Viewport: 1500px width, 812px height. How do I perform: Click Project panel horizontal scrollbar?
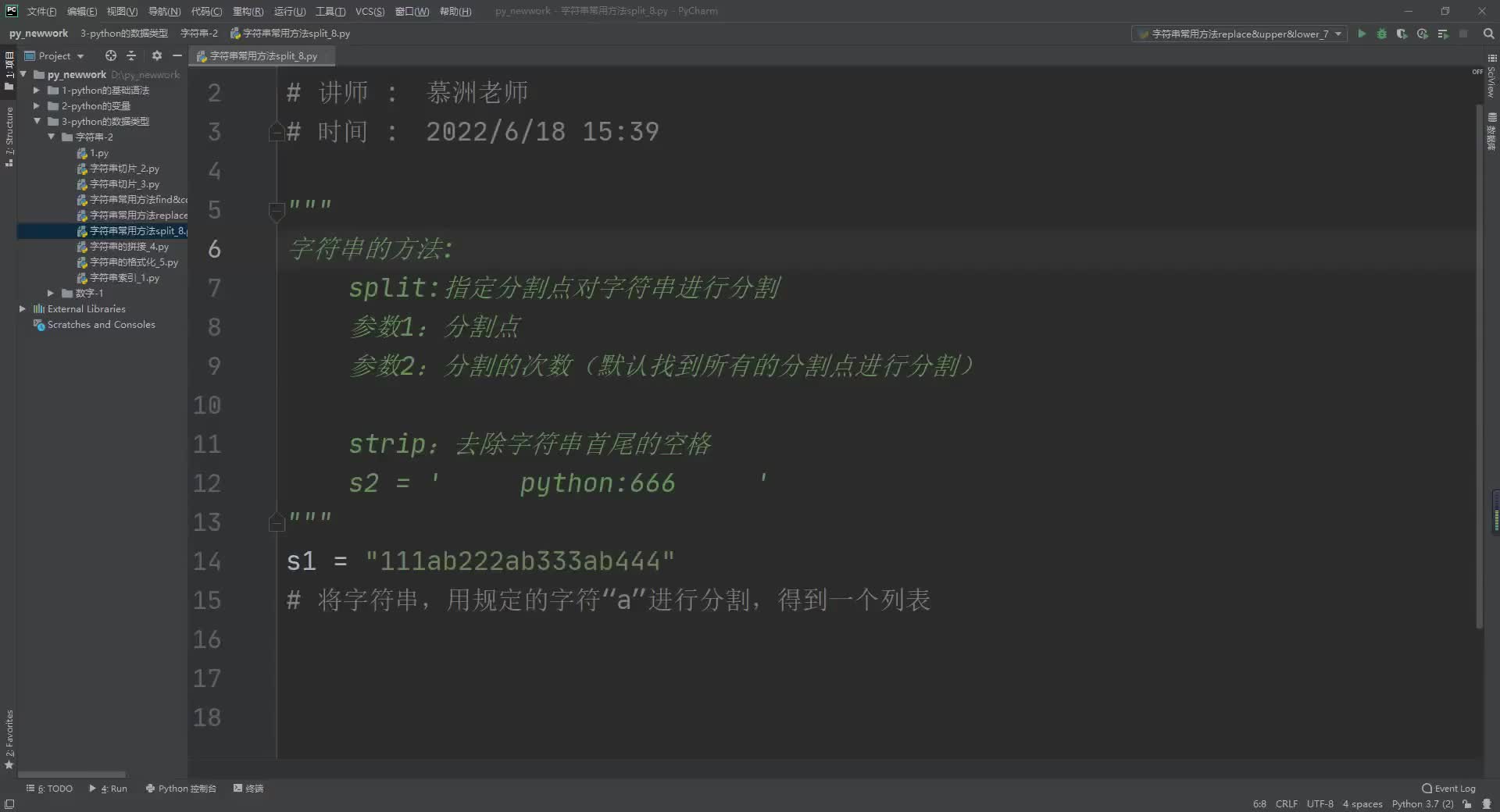point(71,774)
